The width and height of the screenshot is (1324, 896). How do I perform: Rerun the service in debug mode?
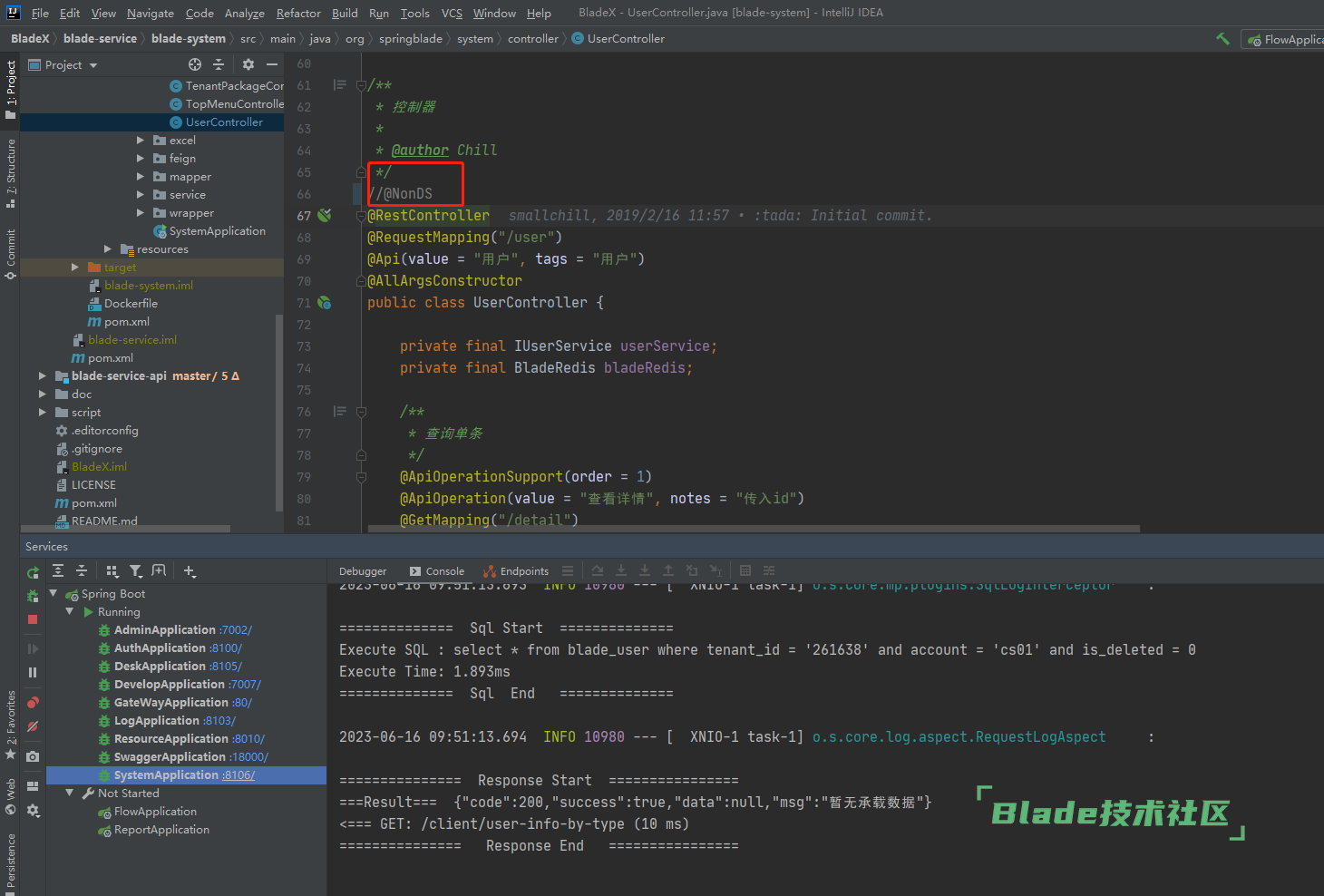[x=33, y=596]
